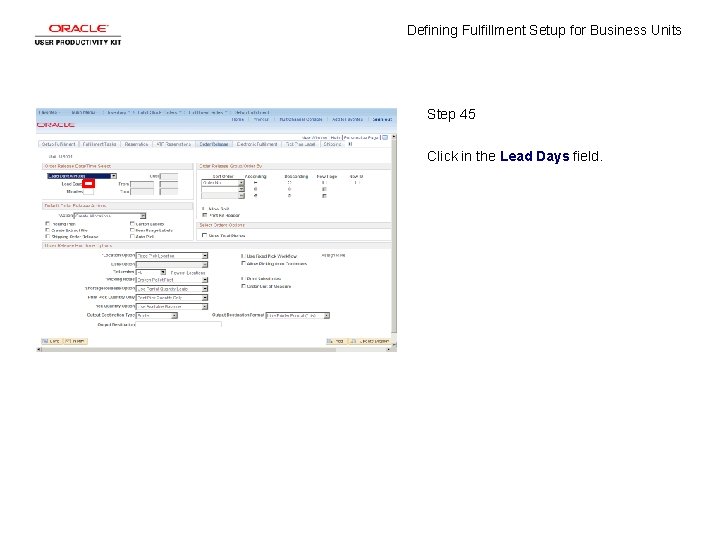Screen dimensions: 720x540
Task: Click in the Output Destination text field
Action: click(x=179, y=324)
